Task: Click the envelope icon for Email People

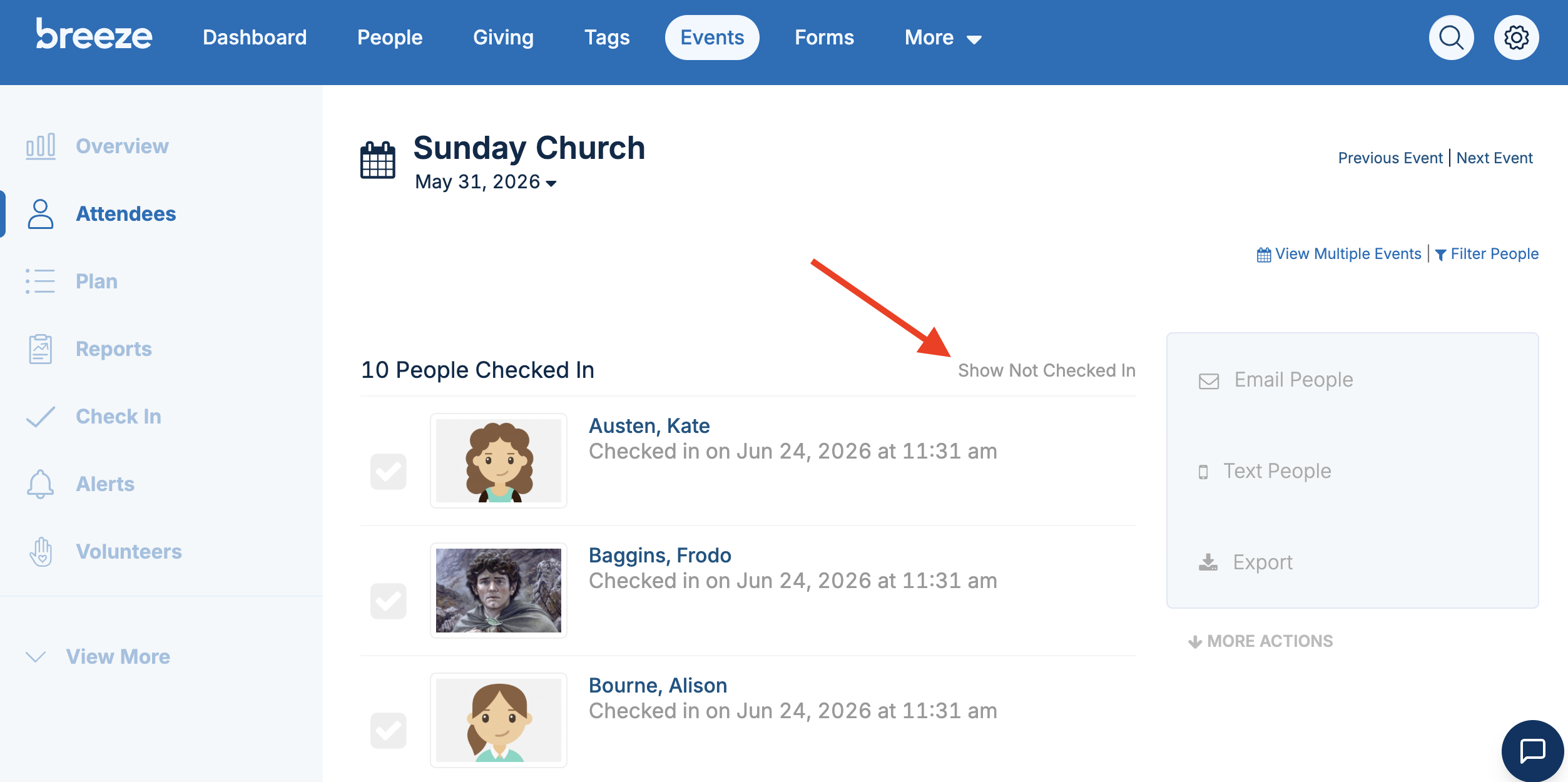Action: point(1209,381)
